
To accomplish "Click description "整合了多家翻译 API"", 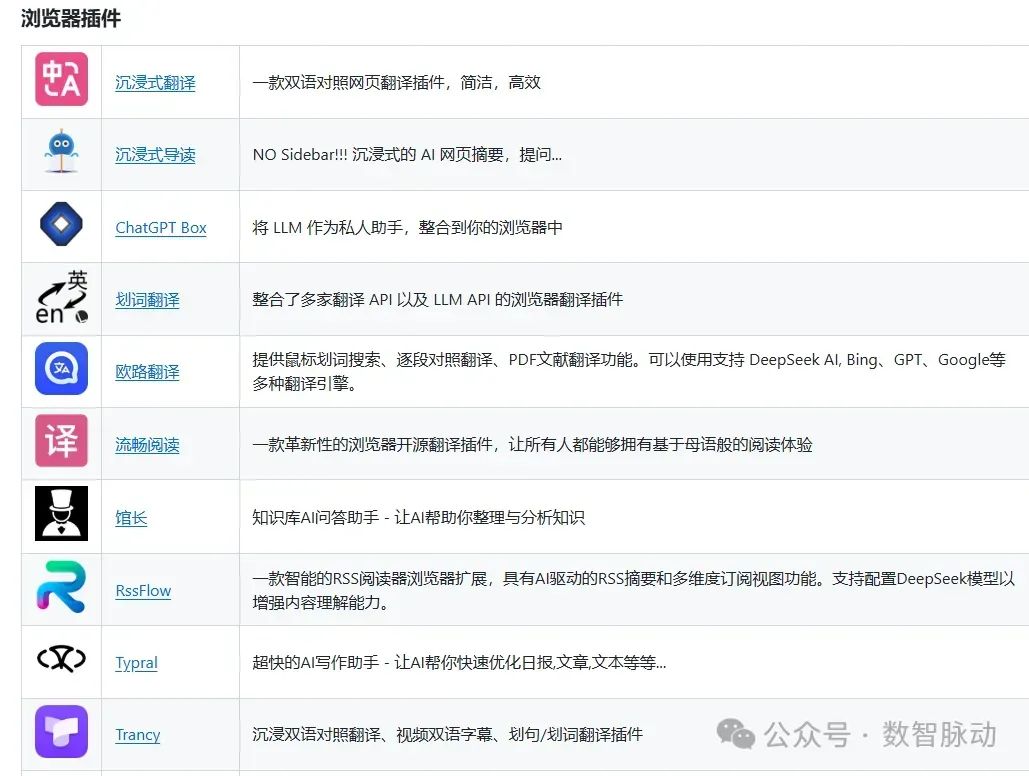I will pos(438,300).
